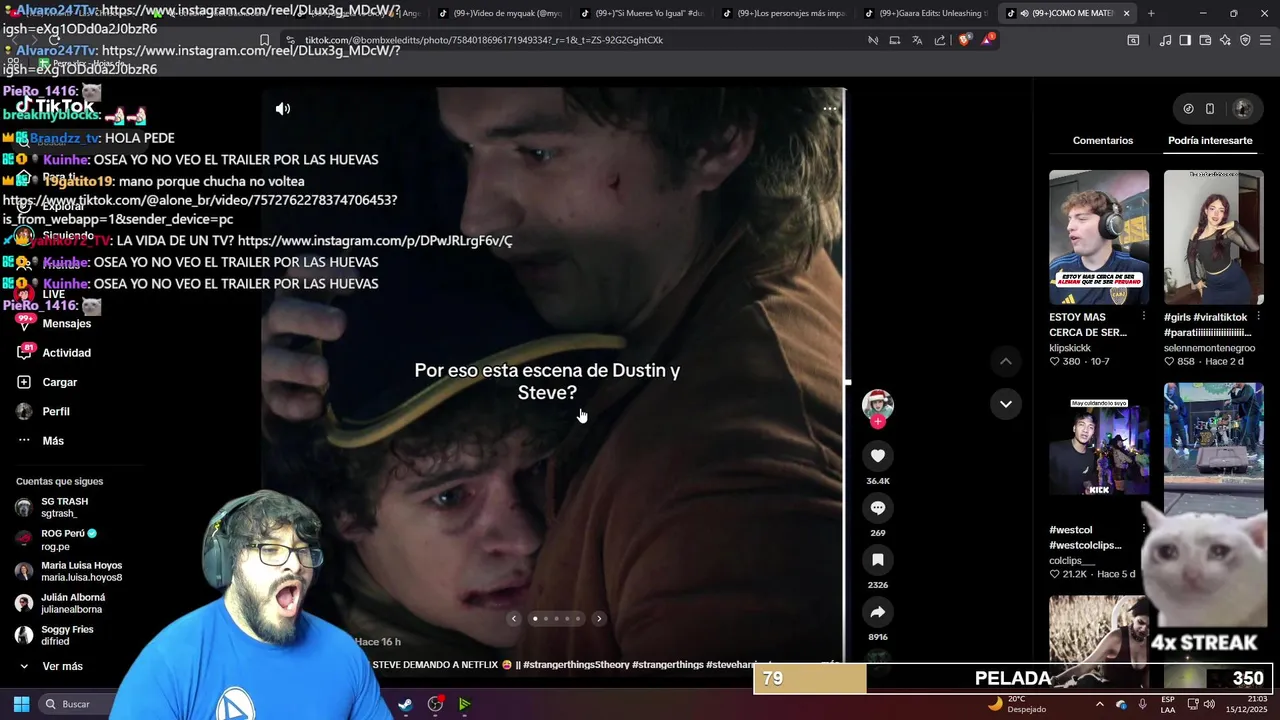Click the translate page icon in the address bar
Screen dimensions: 1280x720
(917, 40)
